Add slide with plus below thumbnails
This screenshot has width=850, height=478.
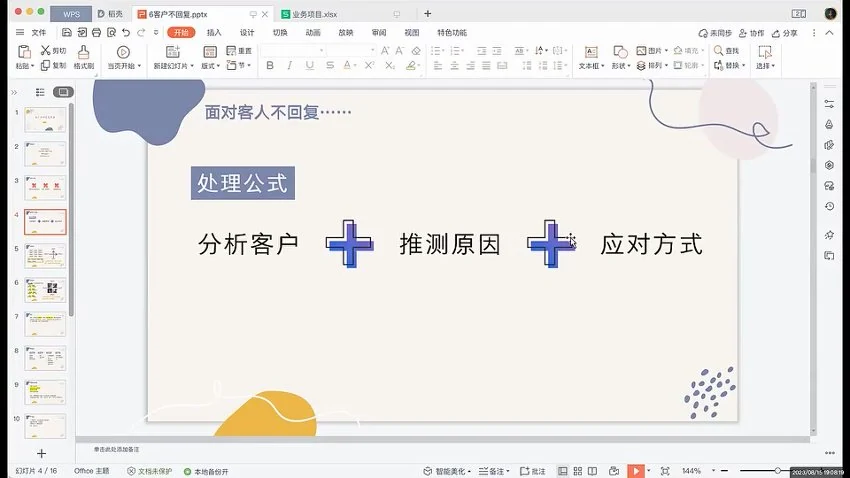point(41,453)
